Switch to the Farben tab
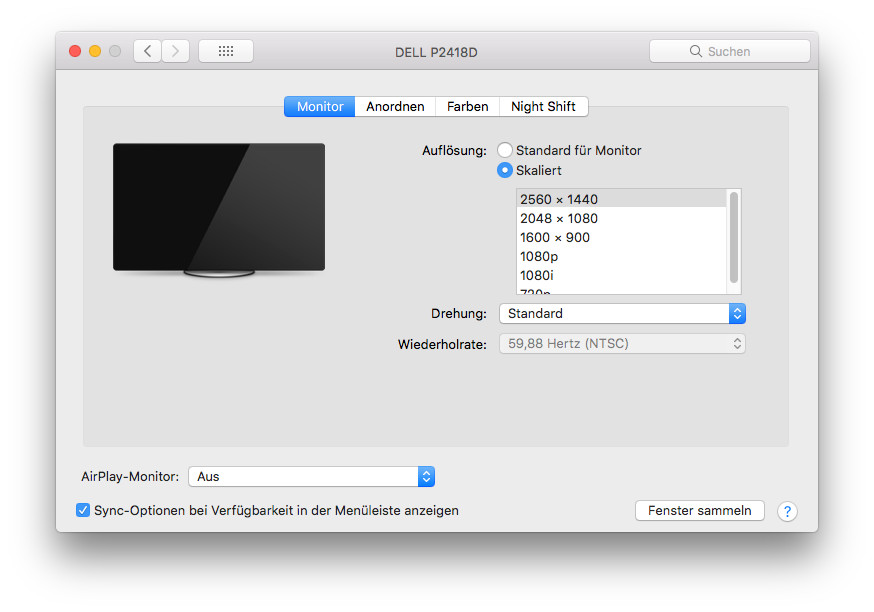This screenshot has height=612, width=874. (x=467, y=106)
